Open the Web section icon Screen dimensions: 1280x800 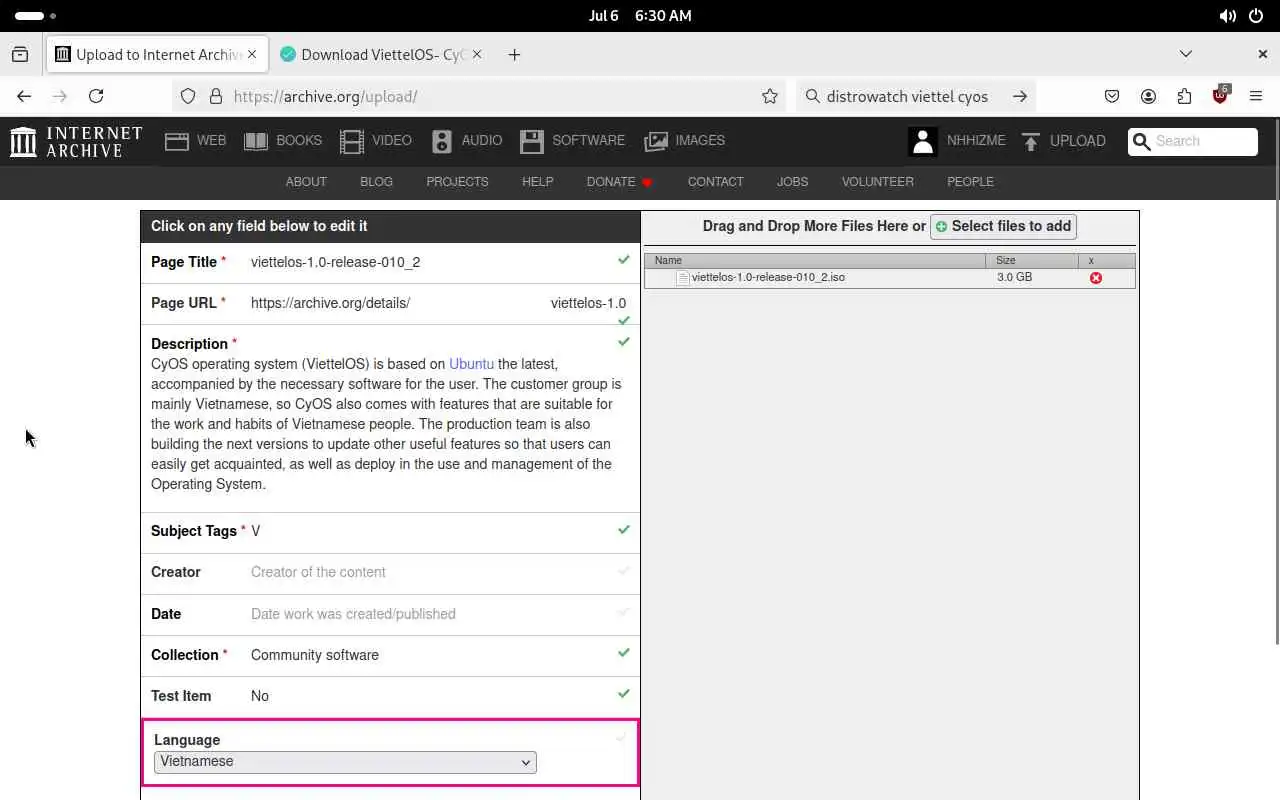pos(177,141)
